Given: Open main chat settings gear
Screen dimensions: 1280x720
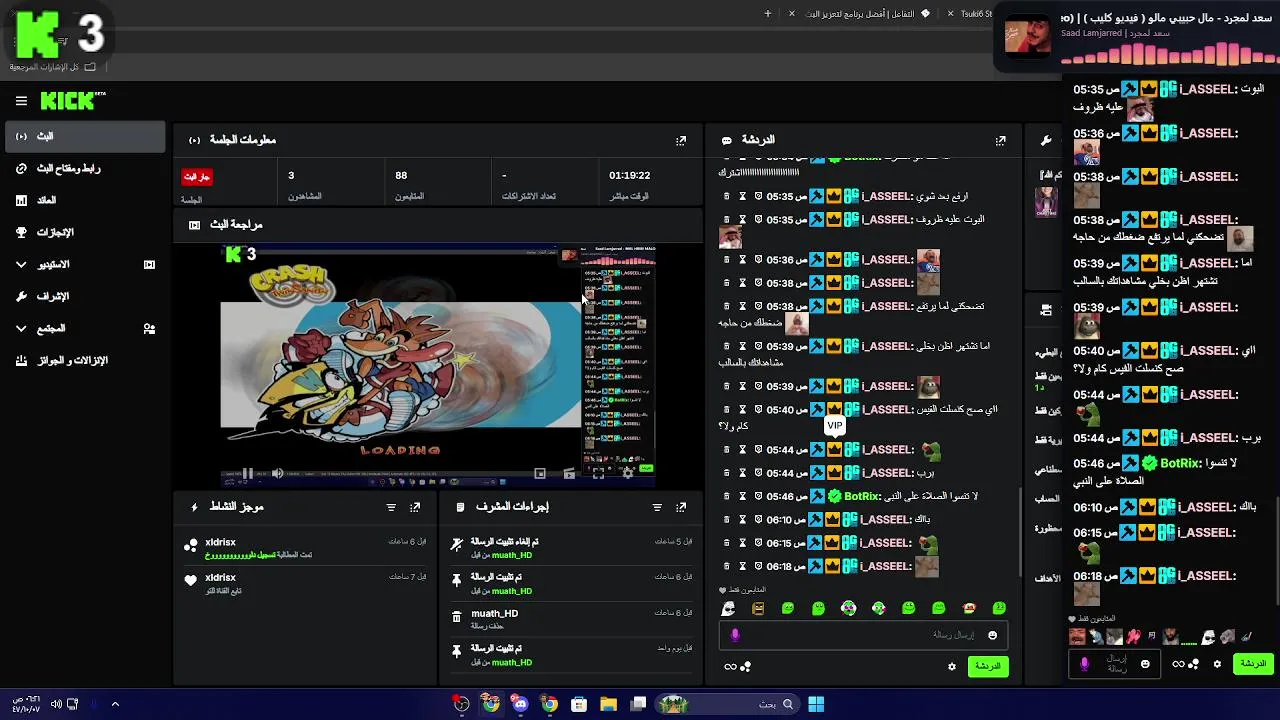Looking at the screenshot, I should 951,666.
